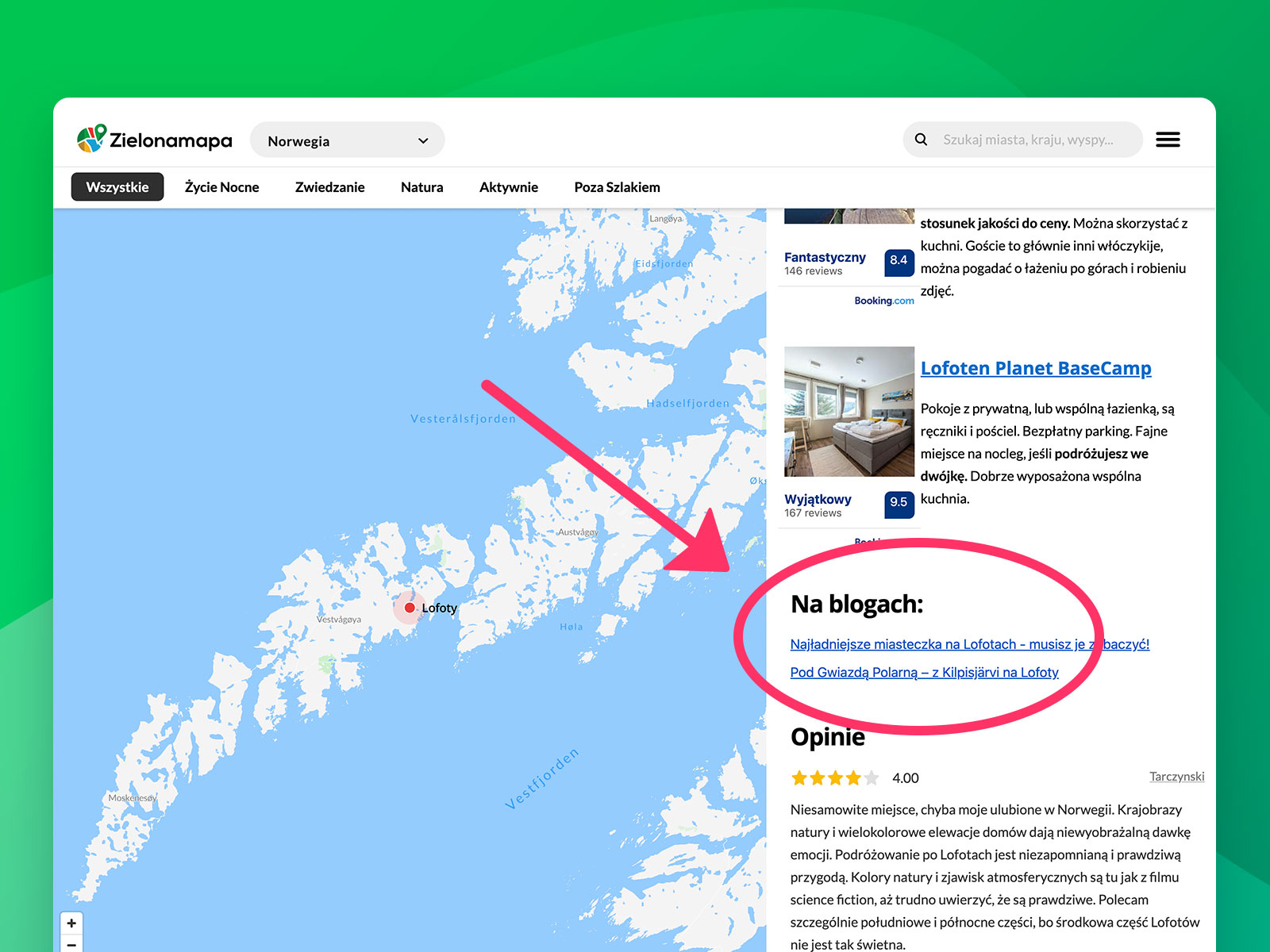Image resolution: width=1270 pixels, height=952 pixels.
Task: Zoom out the map with minus button
Action: (x=71, y=944)
